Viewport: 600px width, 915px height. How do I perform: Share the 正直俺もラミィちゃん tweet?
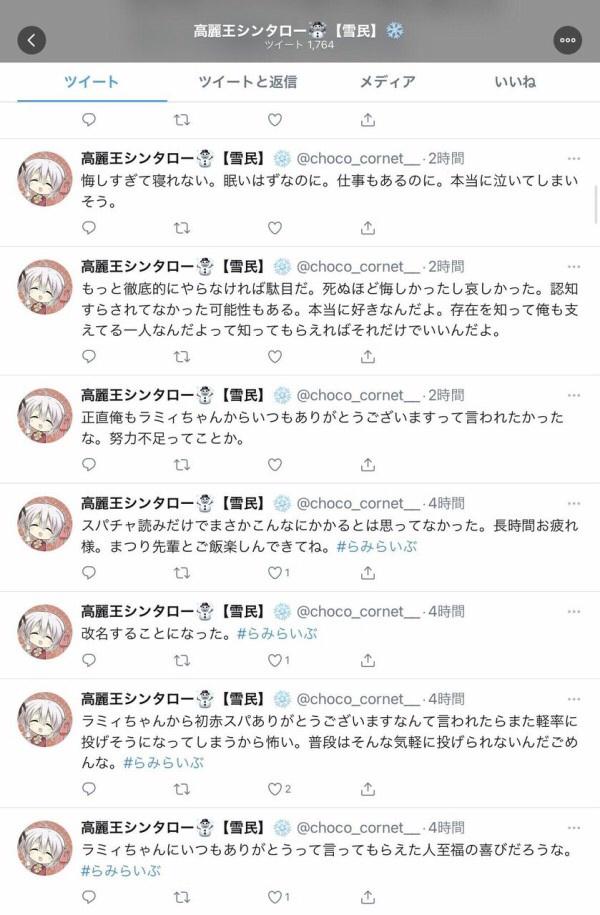368,465
